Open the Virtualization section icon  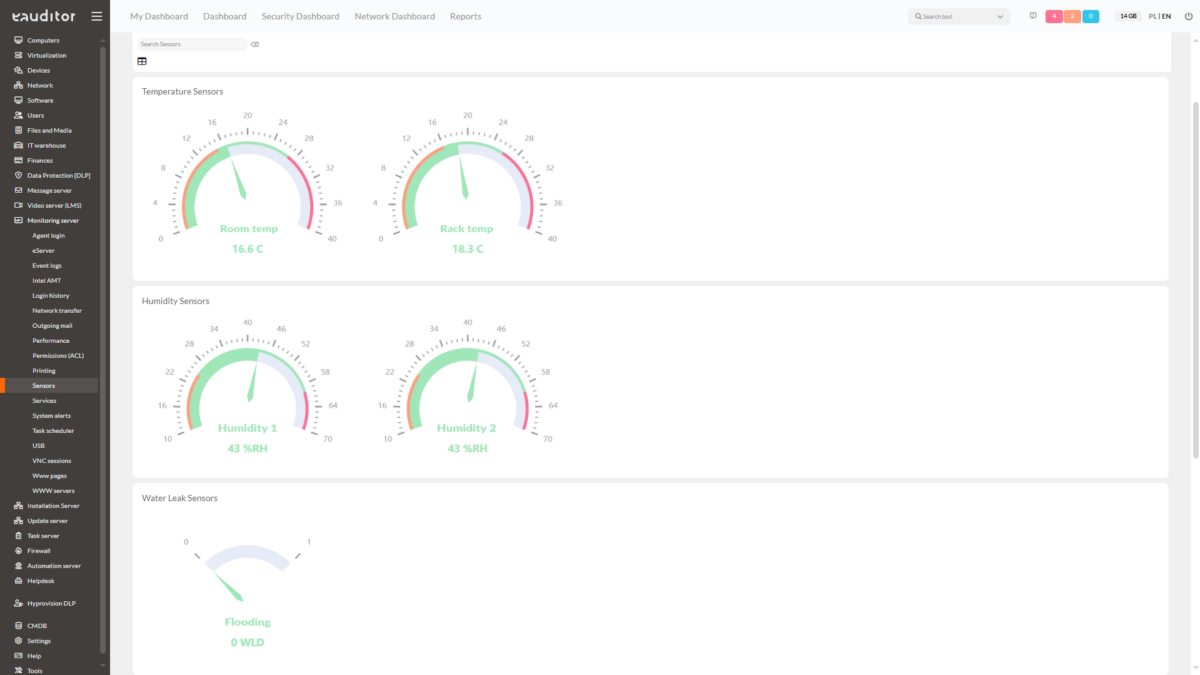19,55
